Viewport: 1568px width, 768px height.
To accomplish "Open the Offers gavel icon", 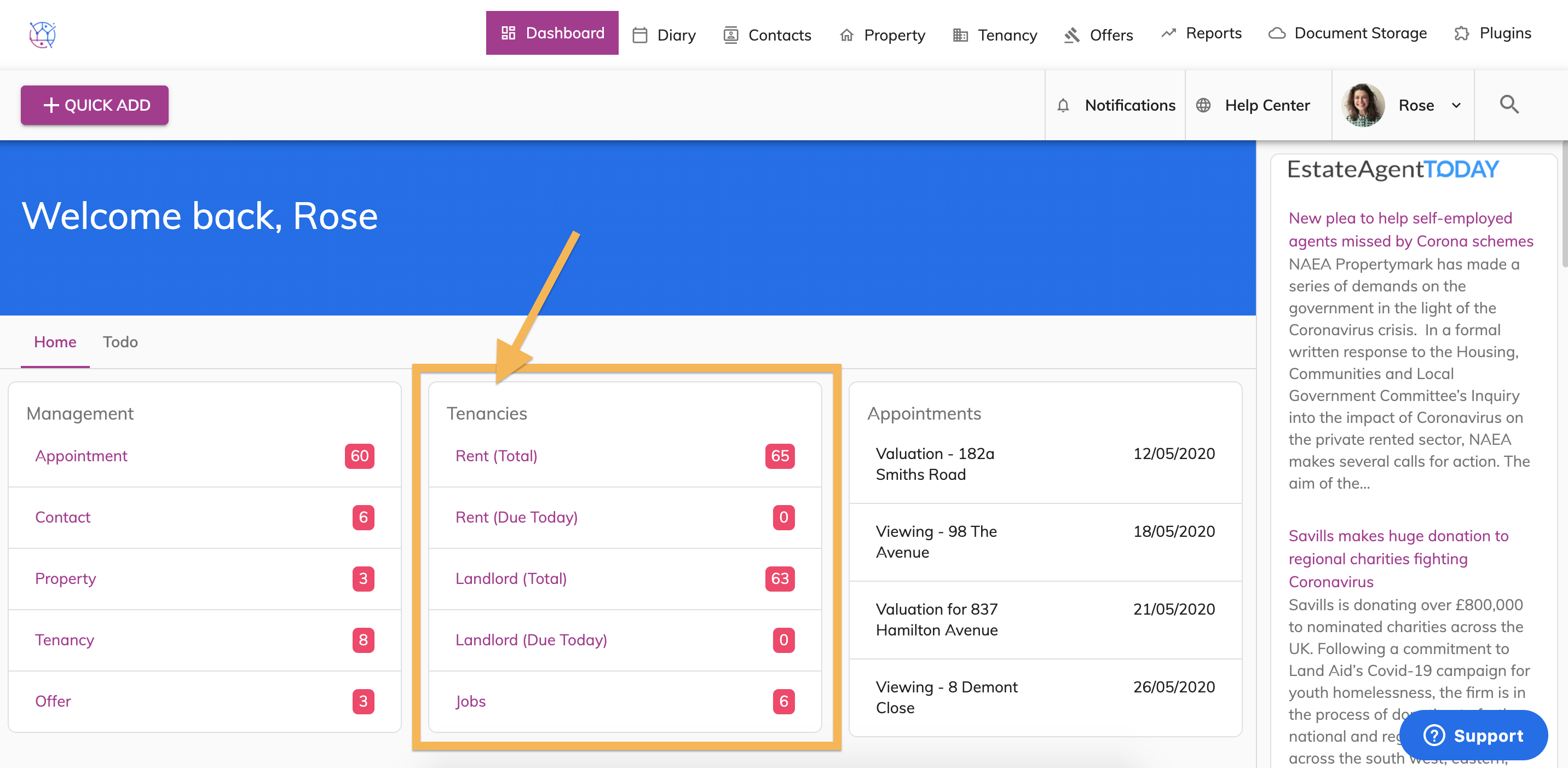I will click(1071, 35).
